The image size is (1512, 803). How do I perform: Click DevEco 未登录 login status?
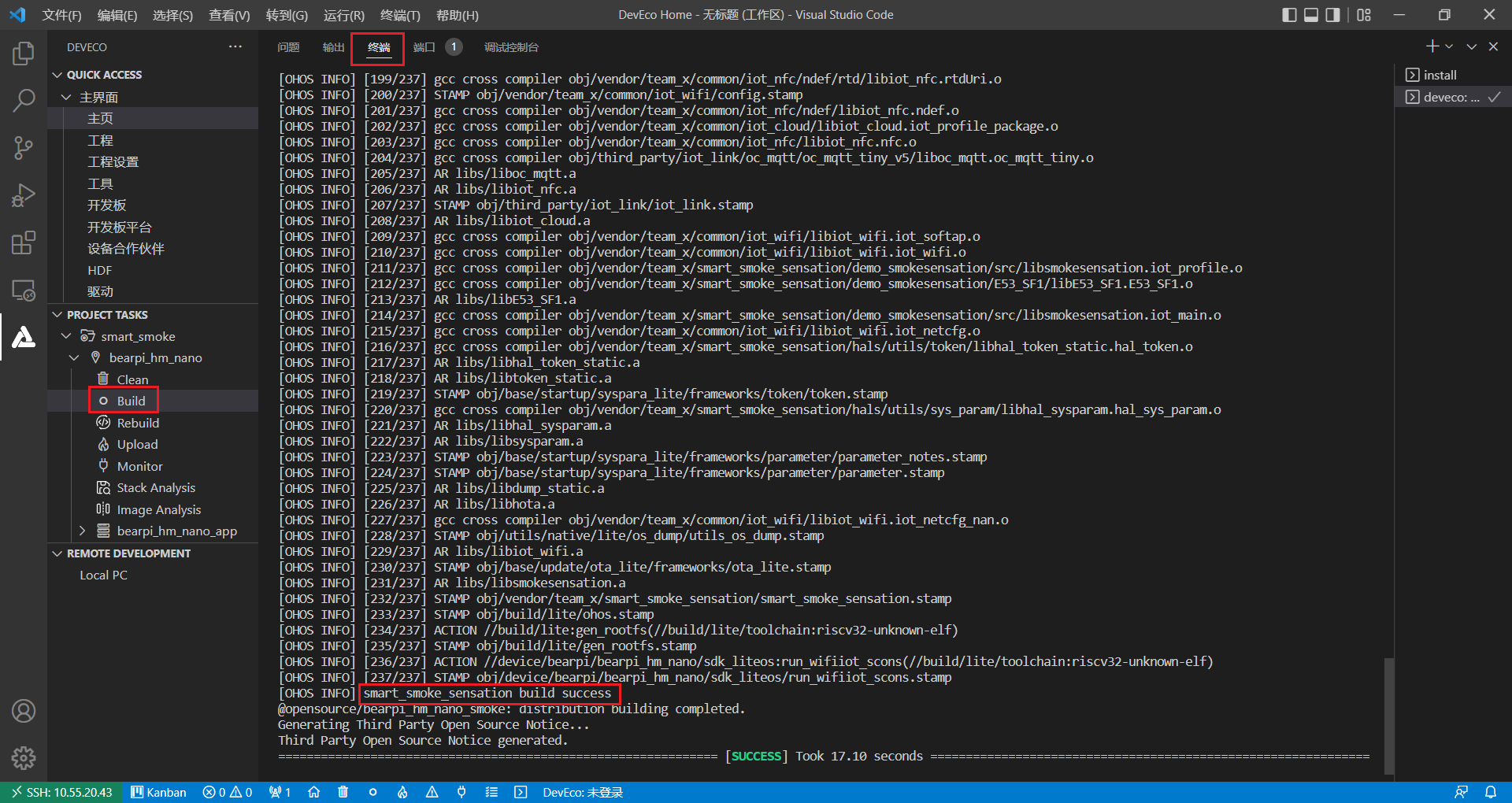(583, 792)
